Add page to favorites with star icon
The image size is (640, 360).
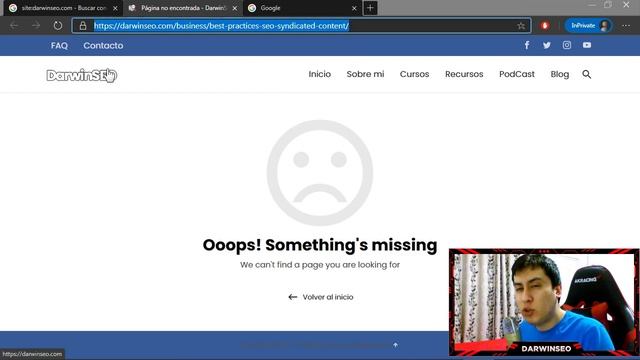521,26
